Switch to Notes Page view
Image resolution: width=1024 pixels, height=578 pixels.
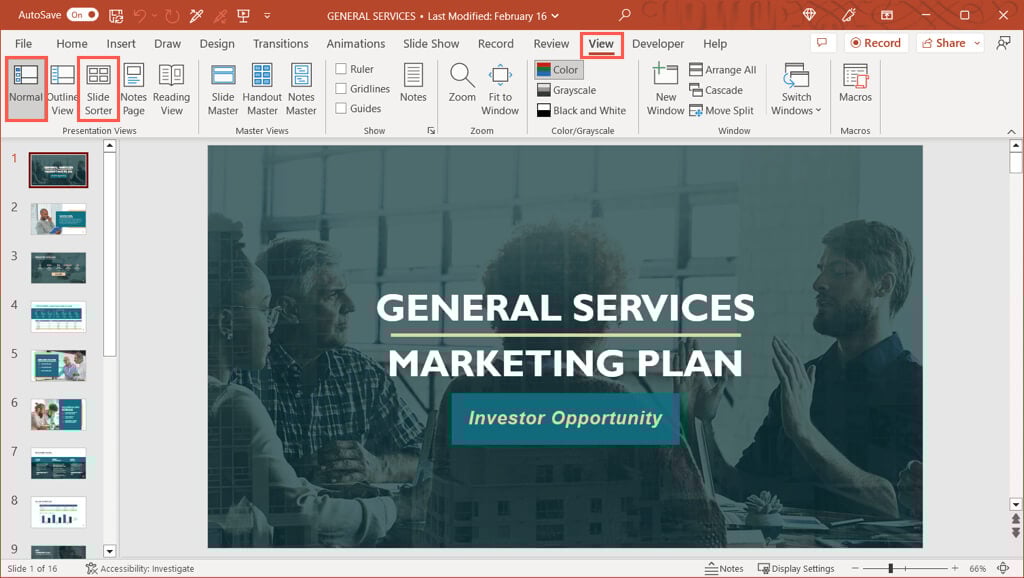(133, 90)
